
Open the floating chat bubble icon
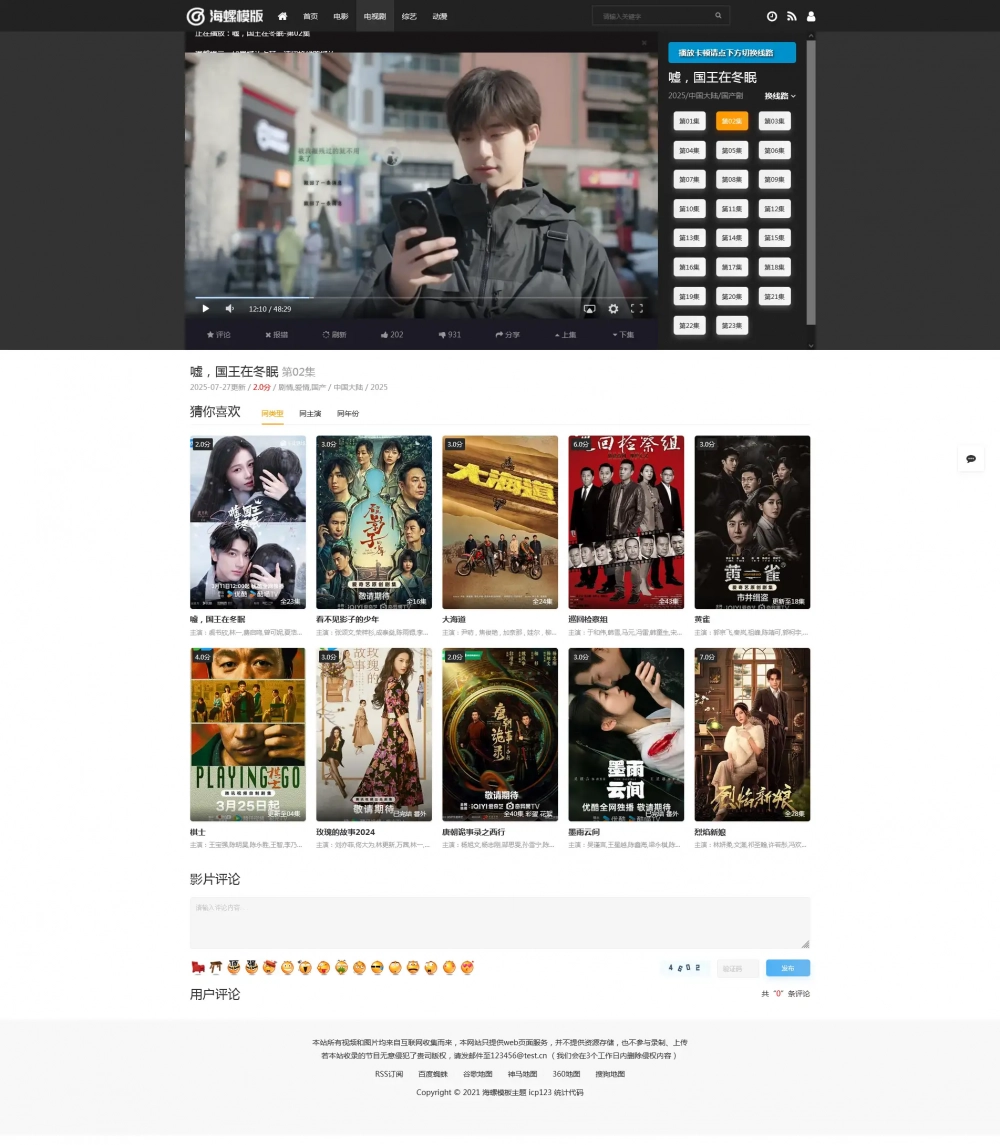point(970,458)
